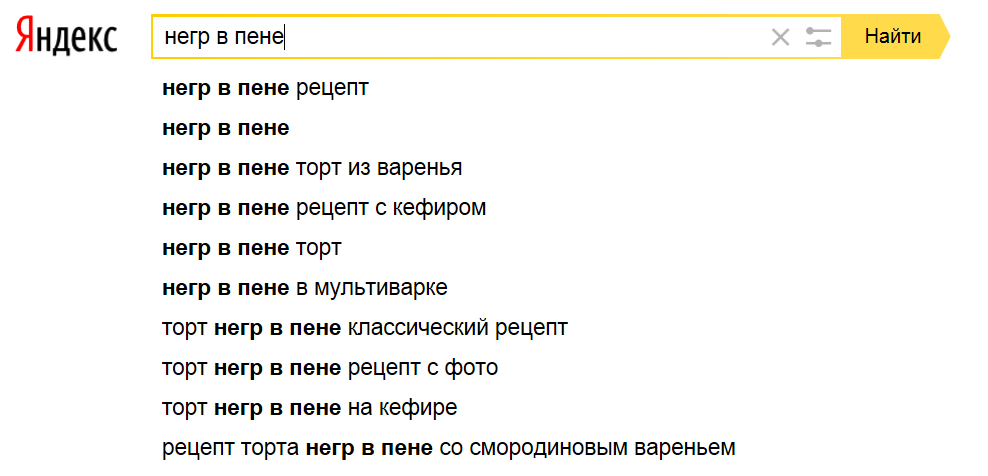Select suggestion "рецепт с кефиром"

[x=324, y=208]
